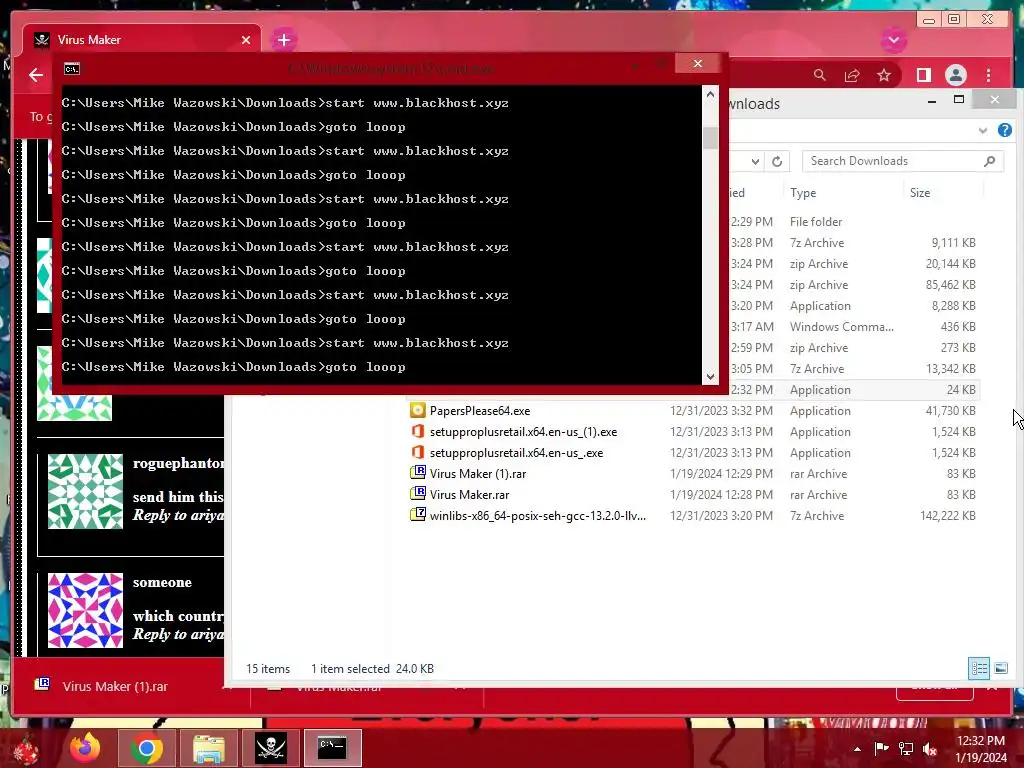1024x768 pixels.
Task: Click the search magnifier in Explorer
Action: (x=989, y=161)
